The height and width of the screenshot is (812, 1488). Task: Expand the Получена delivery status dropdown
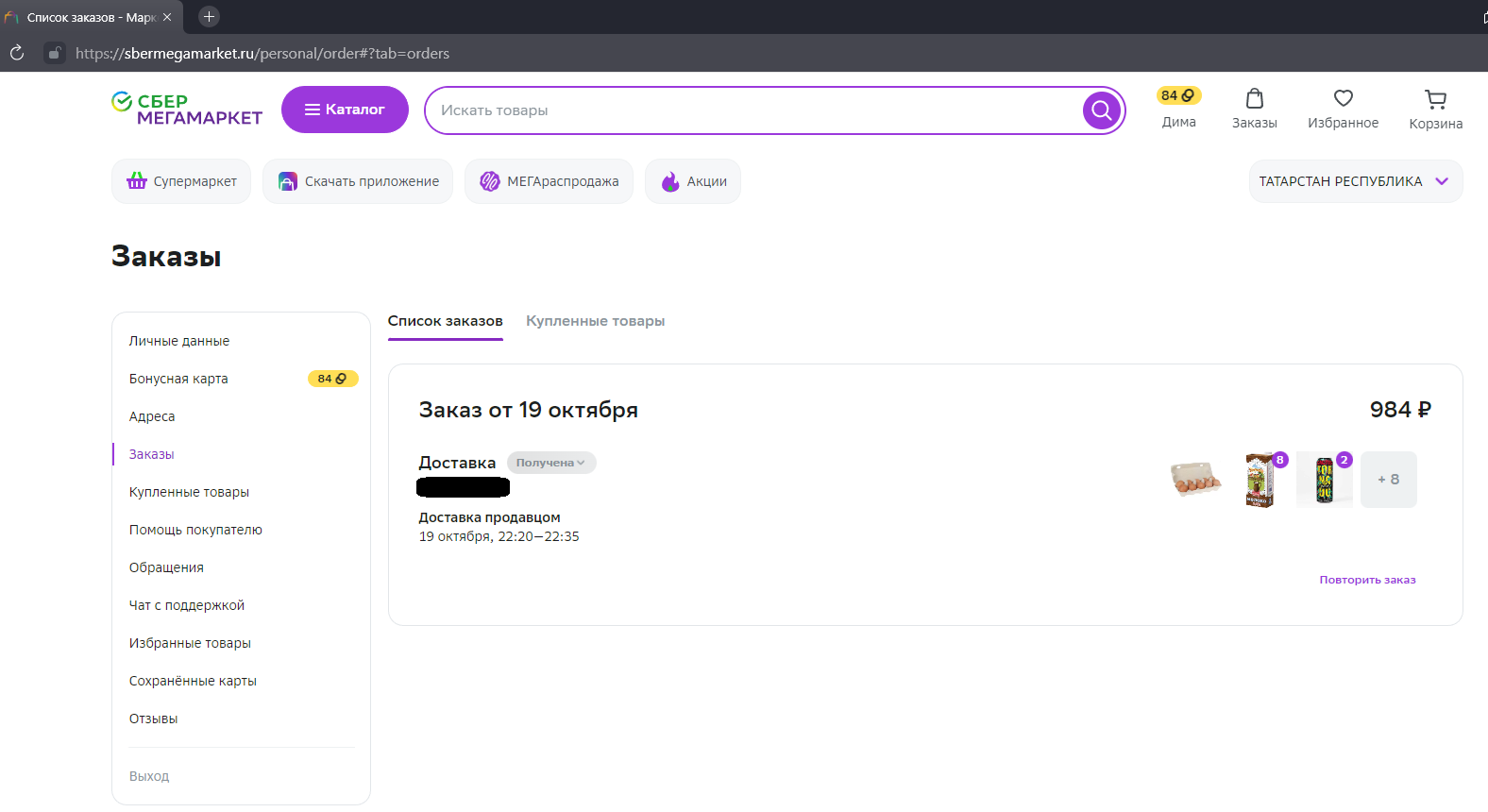click(551, 463)
